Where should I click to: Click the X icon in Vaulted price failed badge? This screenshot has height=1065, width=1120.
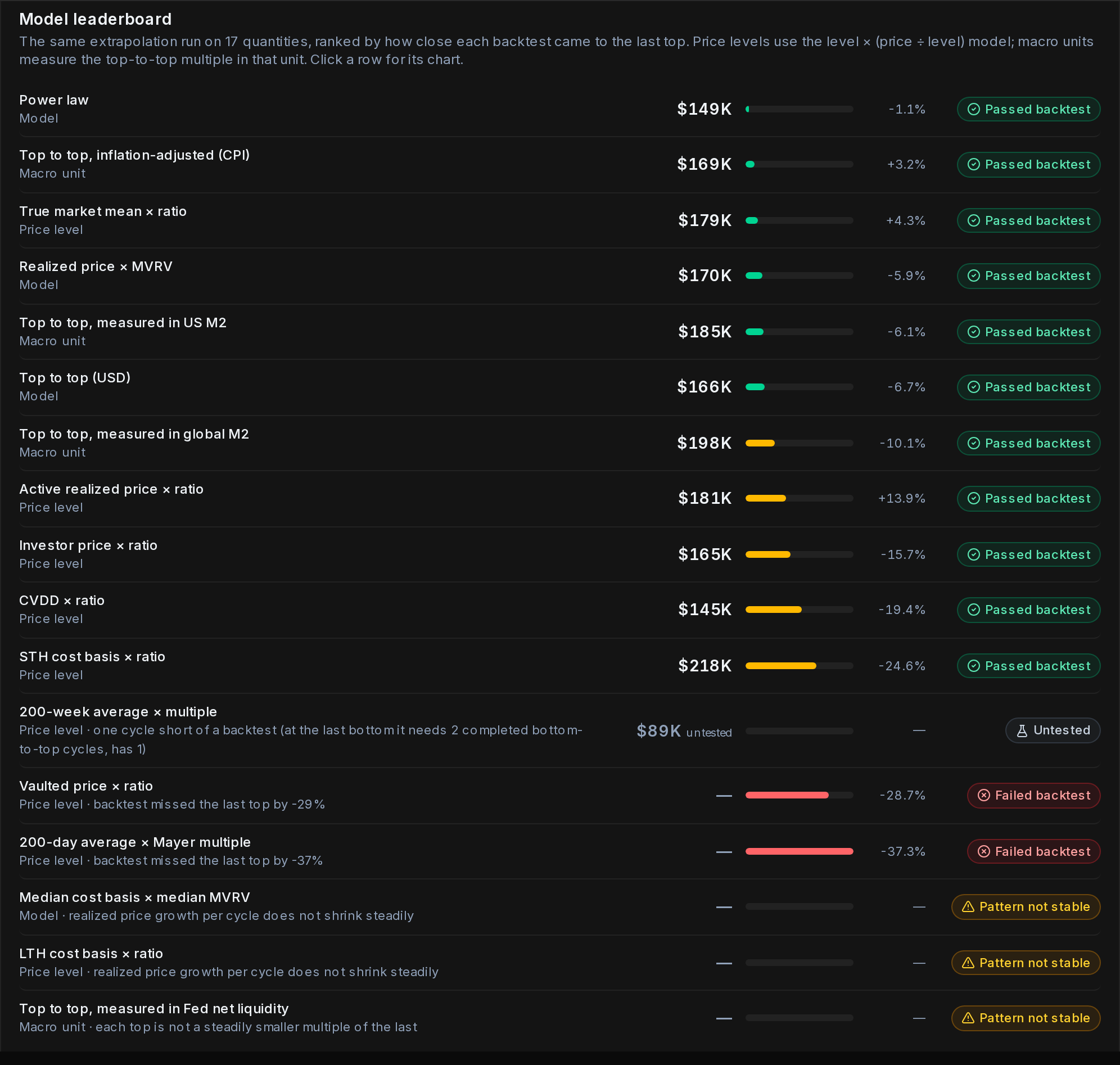[x=984, y=795]
